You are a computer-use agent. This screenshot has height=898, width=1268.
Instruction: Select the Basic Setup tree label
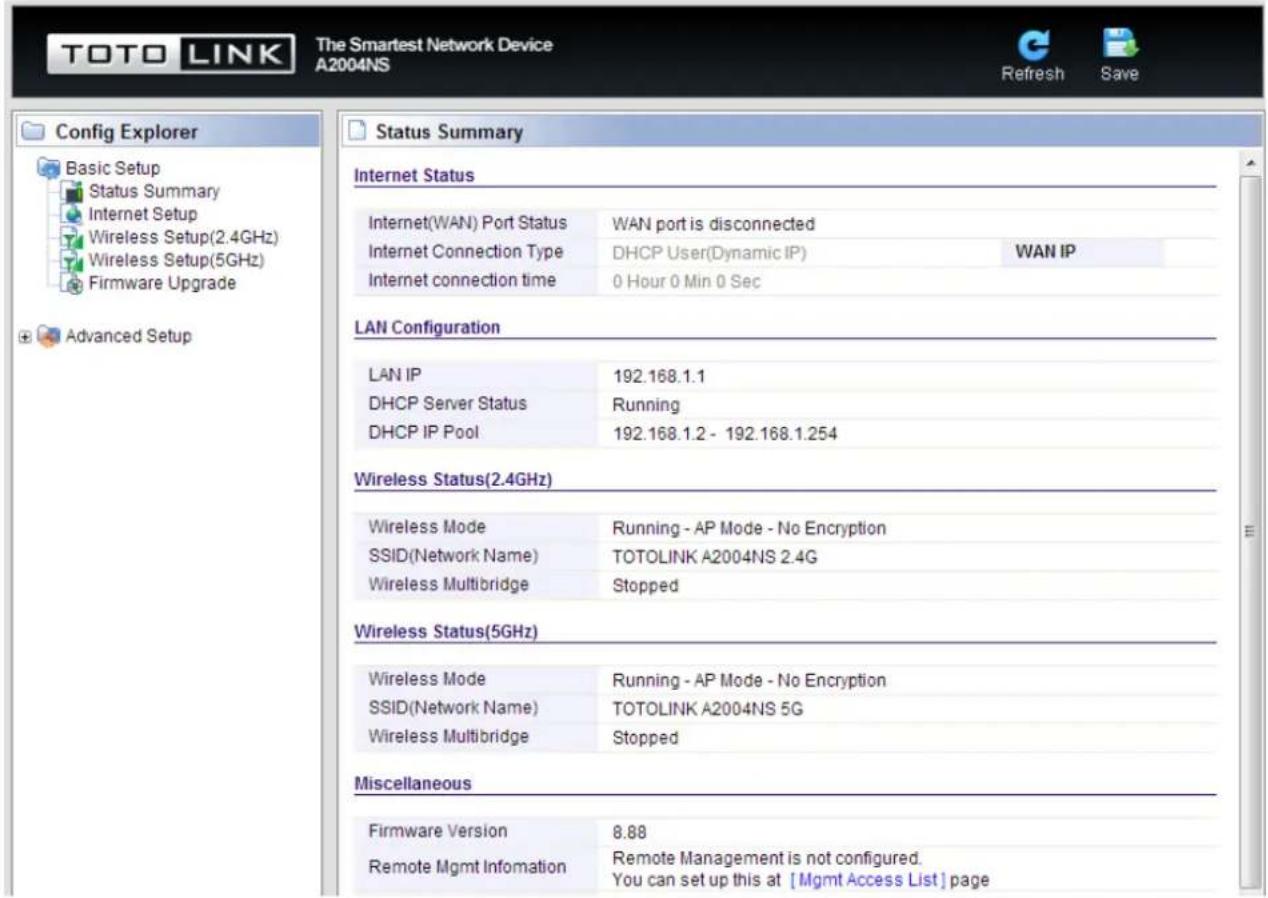112,167
